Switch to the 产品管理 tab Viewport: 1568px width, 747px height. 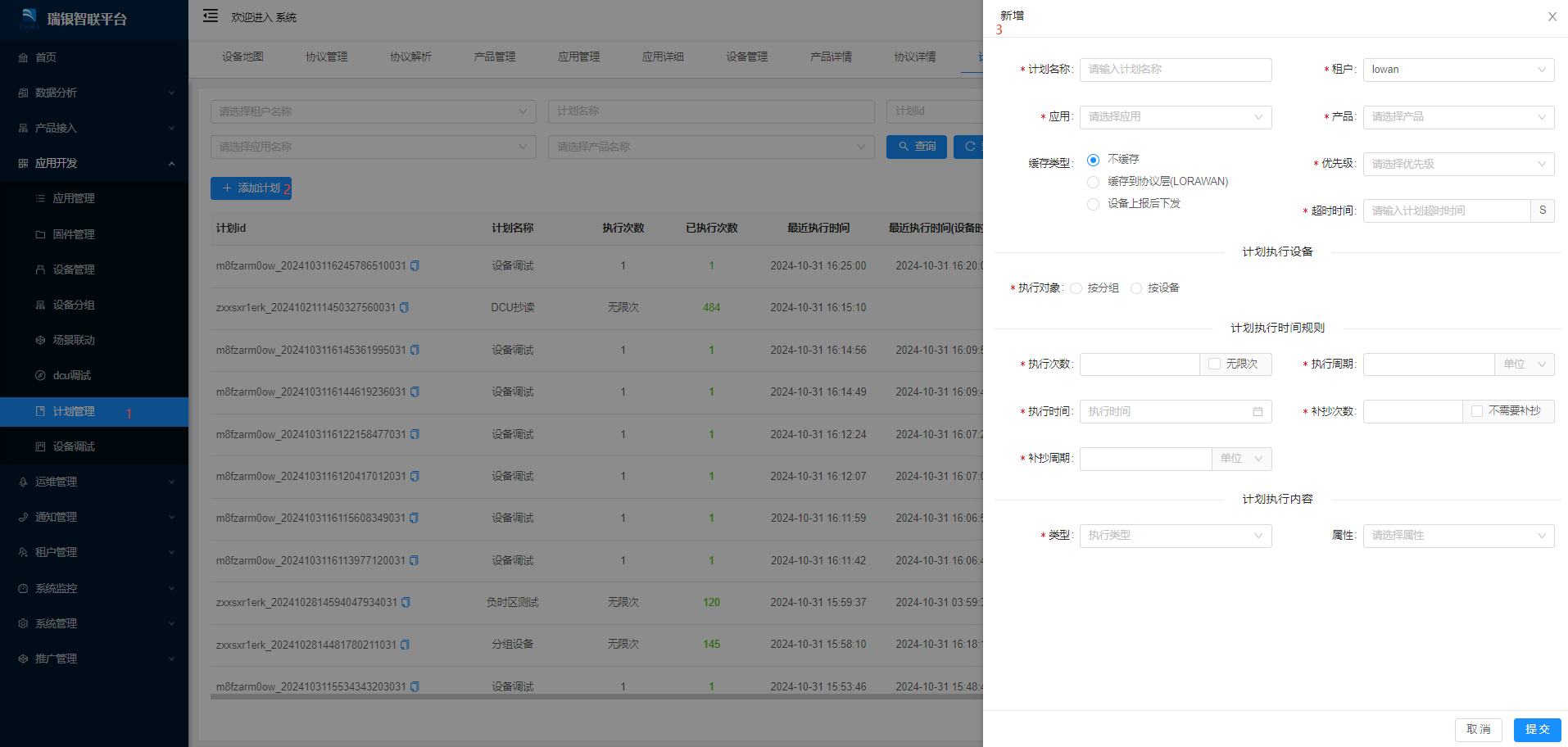coord(495,57)
